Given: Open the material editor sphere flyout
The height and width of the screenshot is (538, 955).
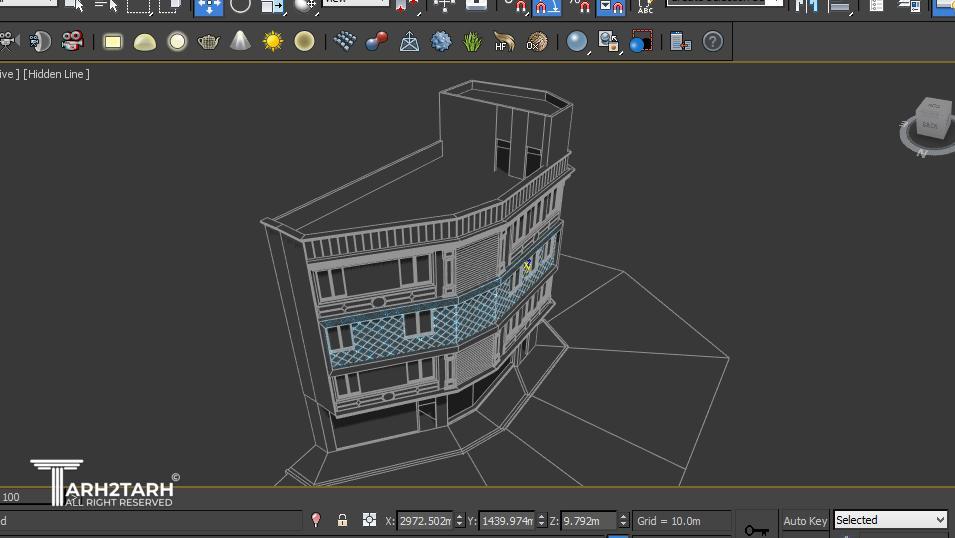Looking at the screenshot, I should [577, 41].
